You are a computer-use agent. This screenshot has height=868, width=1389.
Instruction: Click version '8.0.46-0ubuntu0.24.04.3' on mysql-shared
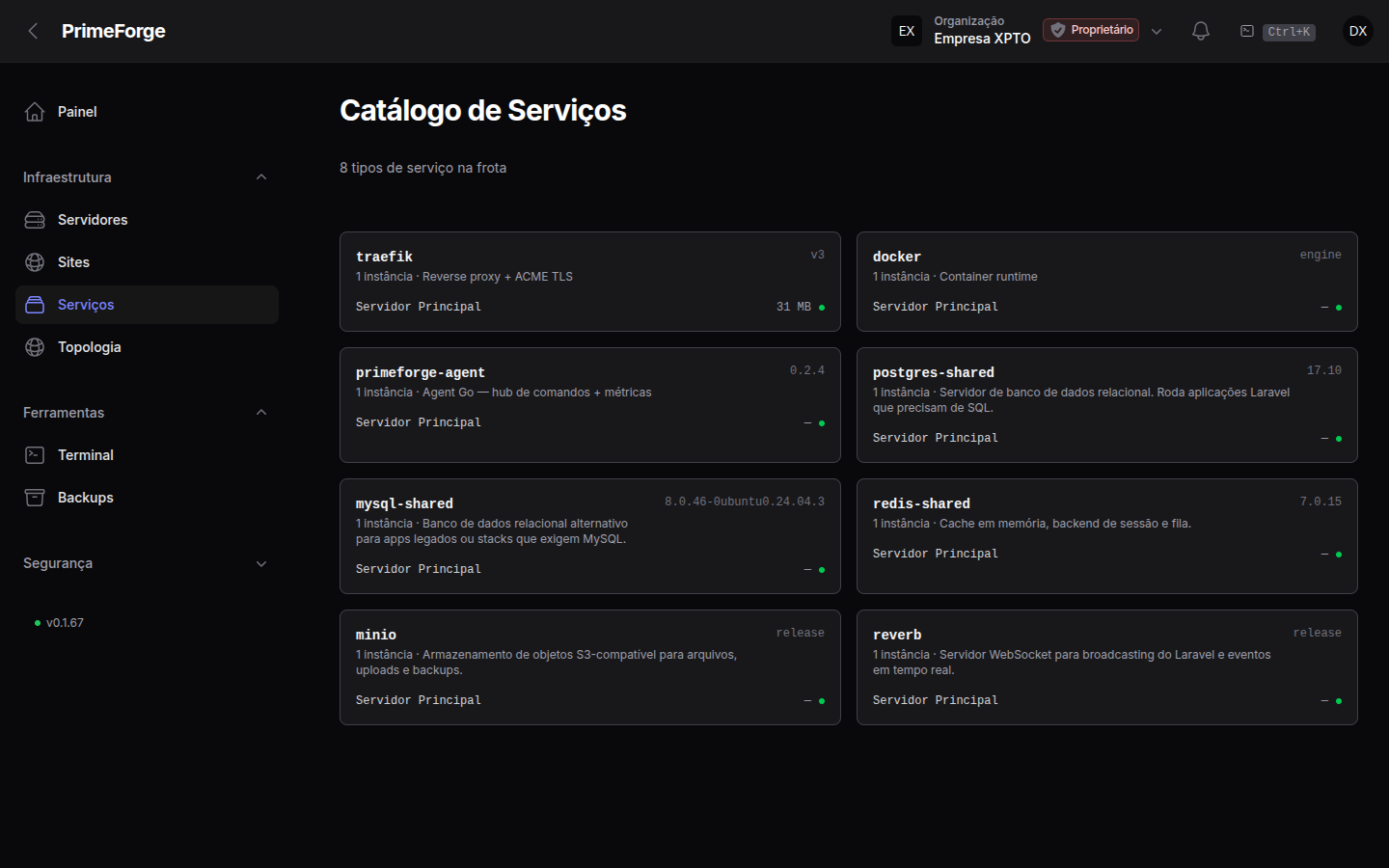745,502
